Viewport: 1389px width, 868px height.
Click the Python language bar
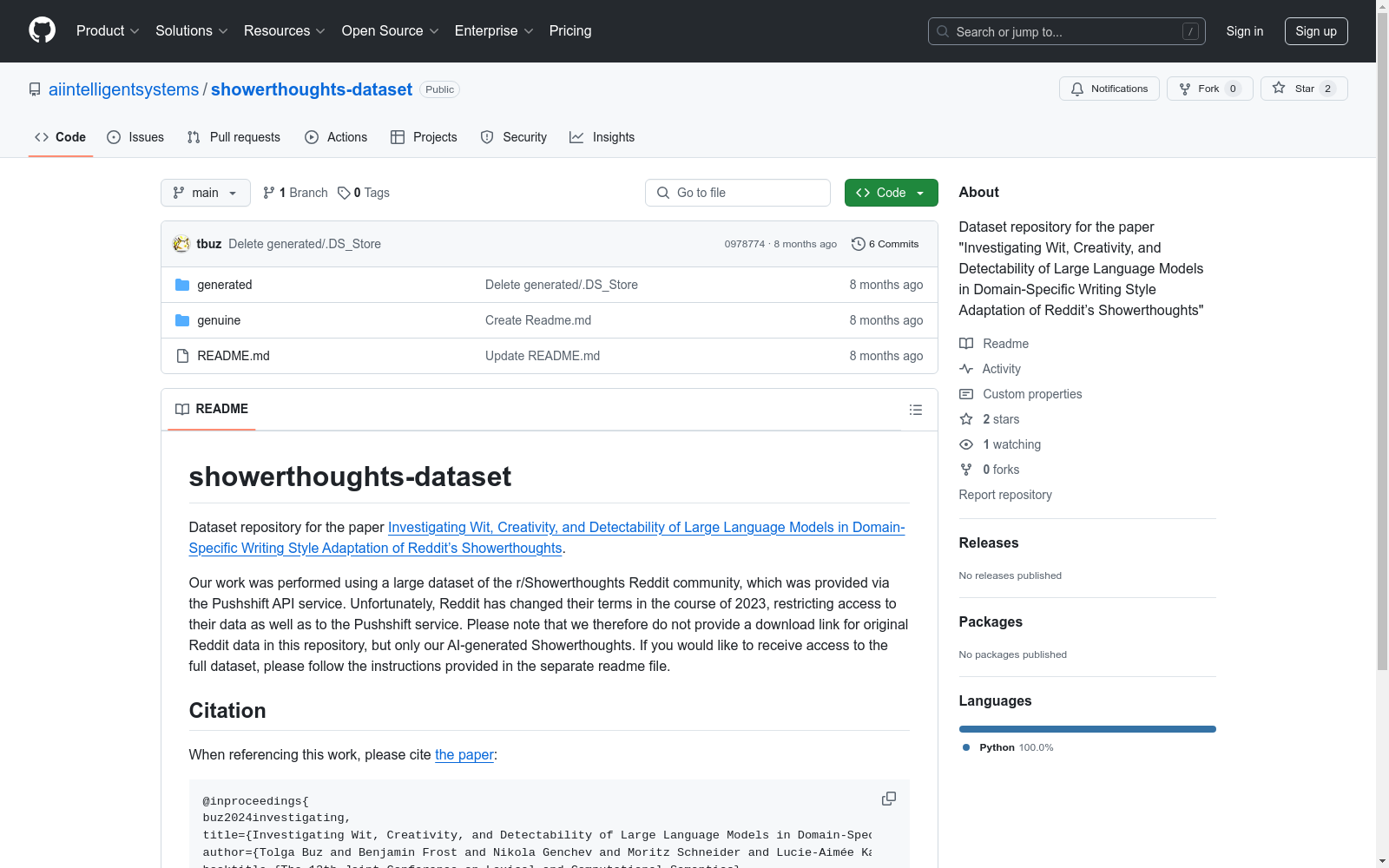coord(1088,729)
